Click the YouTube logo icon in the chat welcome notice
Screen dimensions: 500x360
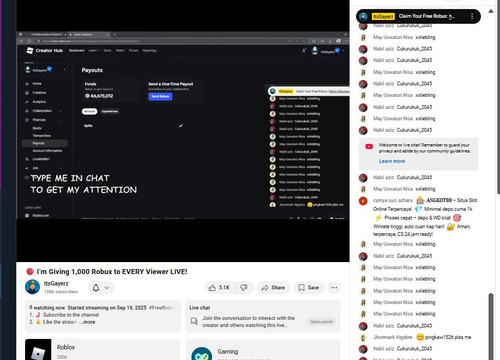[369, 147]
